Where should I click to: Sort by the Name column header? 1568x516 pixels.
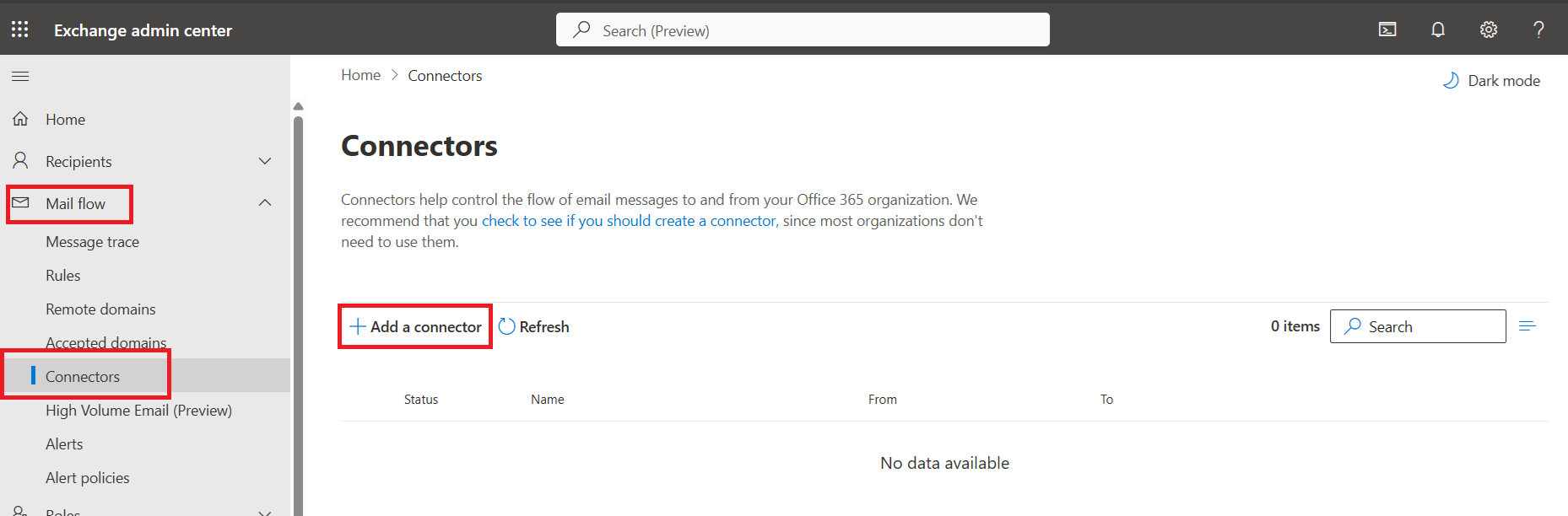click(x=548, y=400)
